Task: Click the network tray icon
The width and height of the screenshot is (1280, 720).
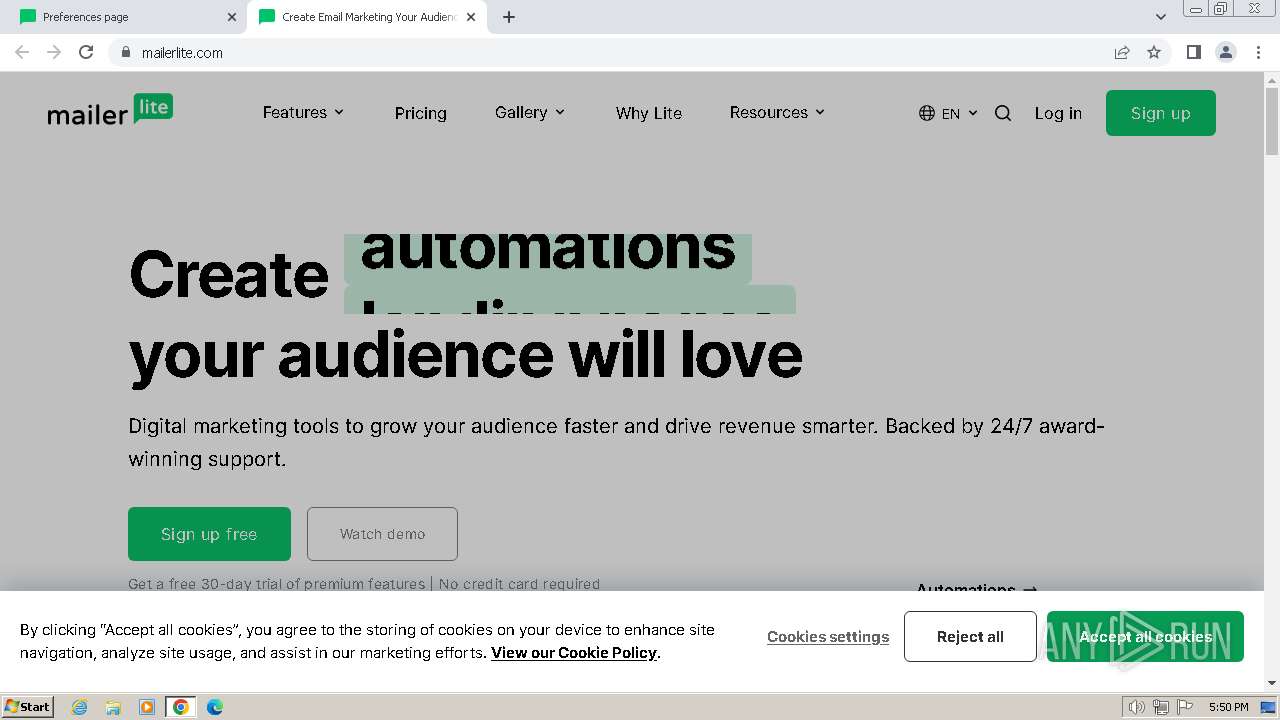Action: (1161, 707)
